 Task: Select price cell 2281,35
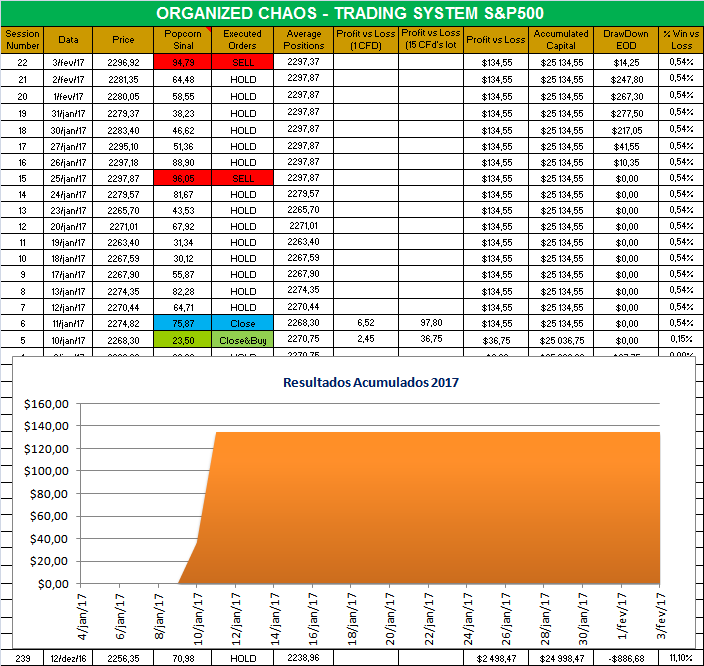123,79
